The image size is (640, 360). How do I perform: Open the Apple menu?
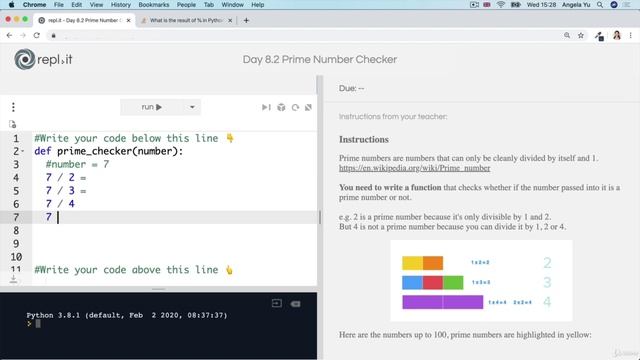tap(11, 4)
